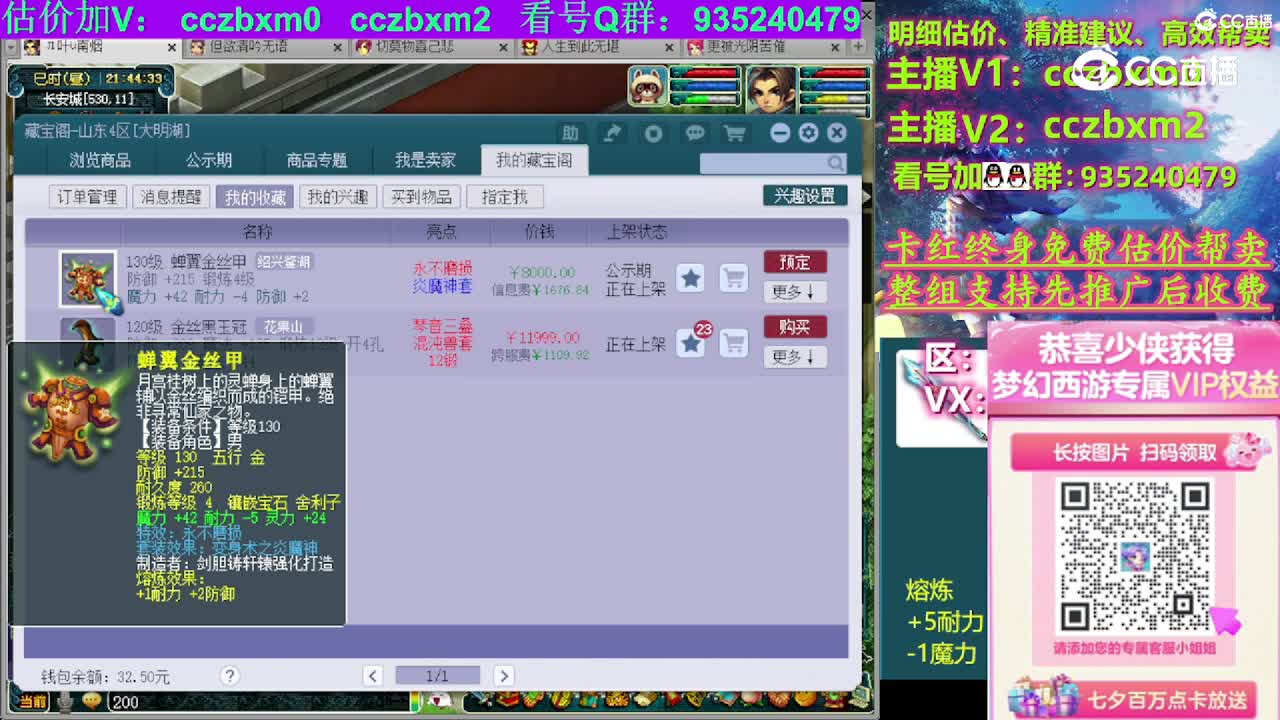The height and width of the screenshot is (720, 1280).
Task: Switch to game tab 但欲清吟无语
Action: coord(264,46)
